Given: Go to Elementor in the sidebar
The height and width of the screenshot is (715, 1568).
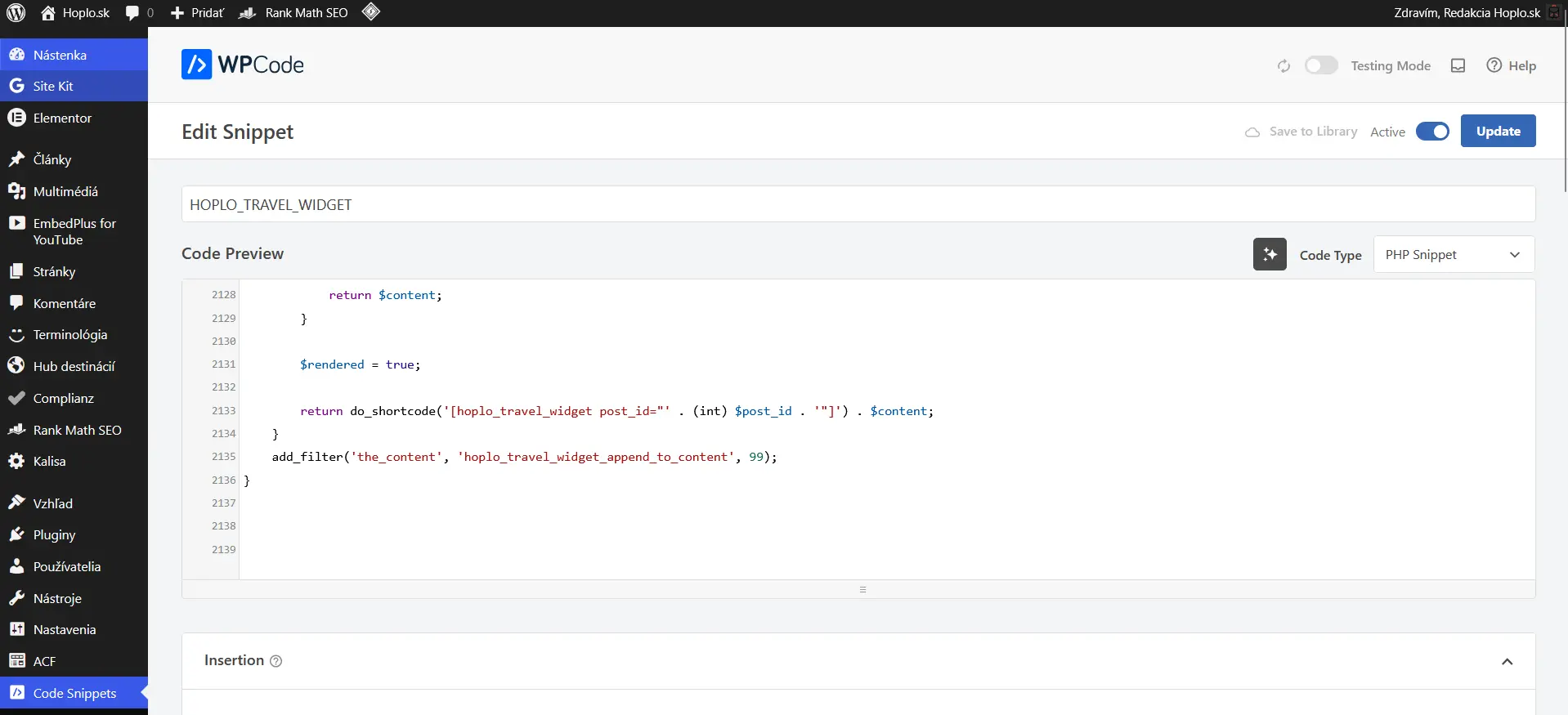Looking at the screenshot, I should click(62, 118).
